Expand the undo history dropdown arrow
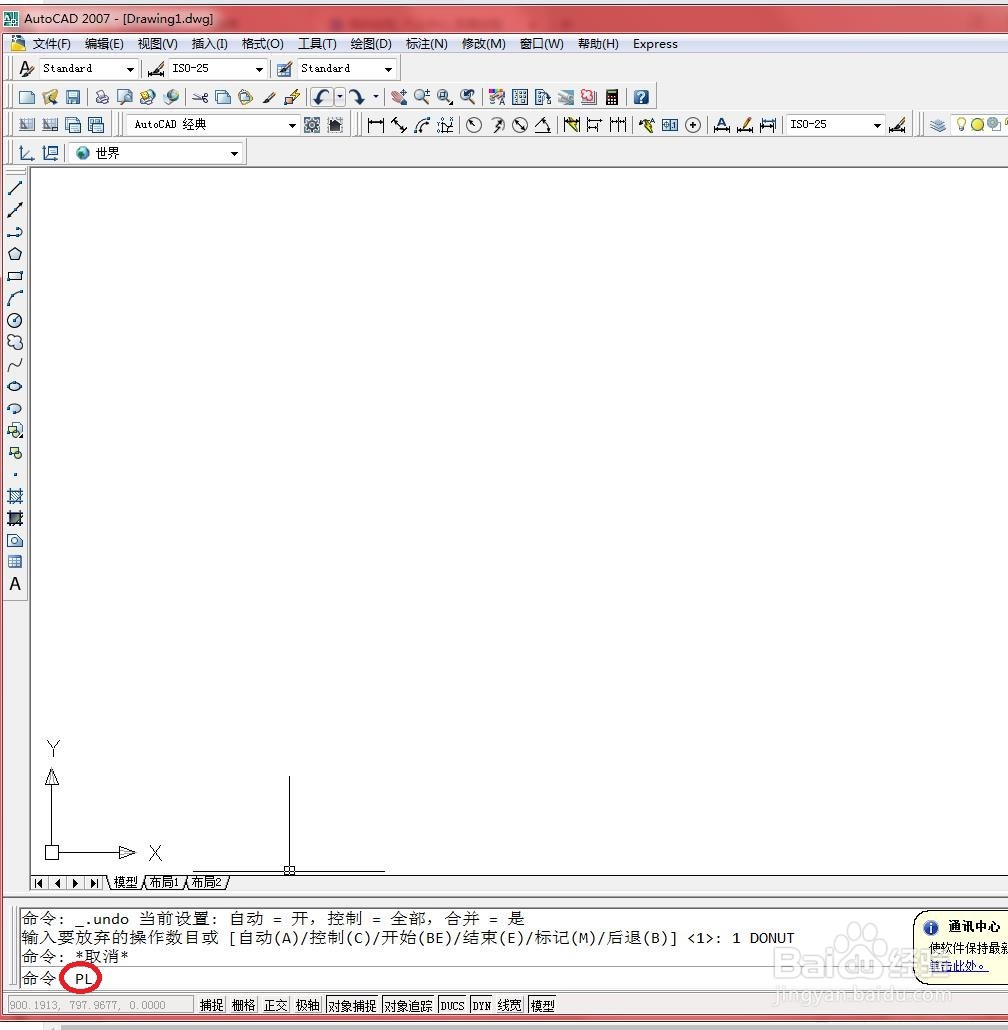This screenshot has width=1008, height=1030. click(x=340, y=97)
